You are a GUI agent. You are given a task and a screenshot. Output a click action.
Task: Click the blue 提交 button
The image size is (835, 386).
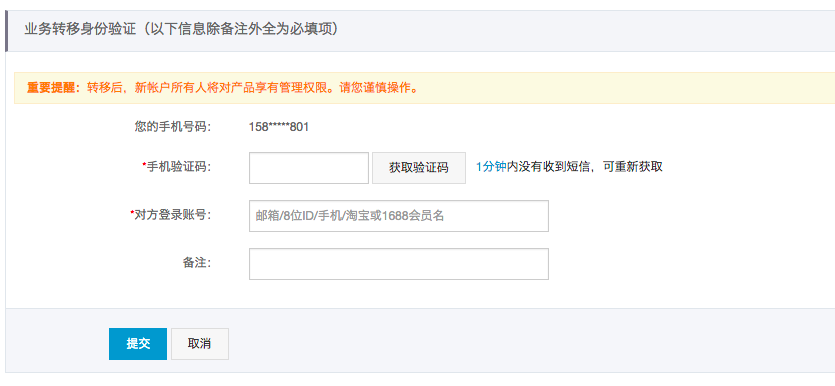[138, 344]
